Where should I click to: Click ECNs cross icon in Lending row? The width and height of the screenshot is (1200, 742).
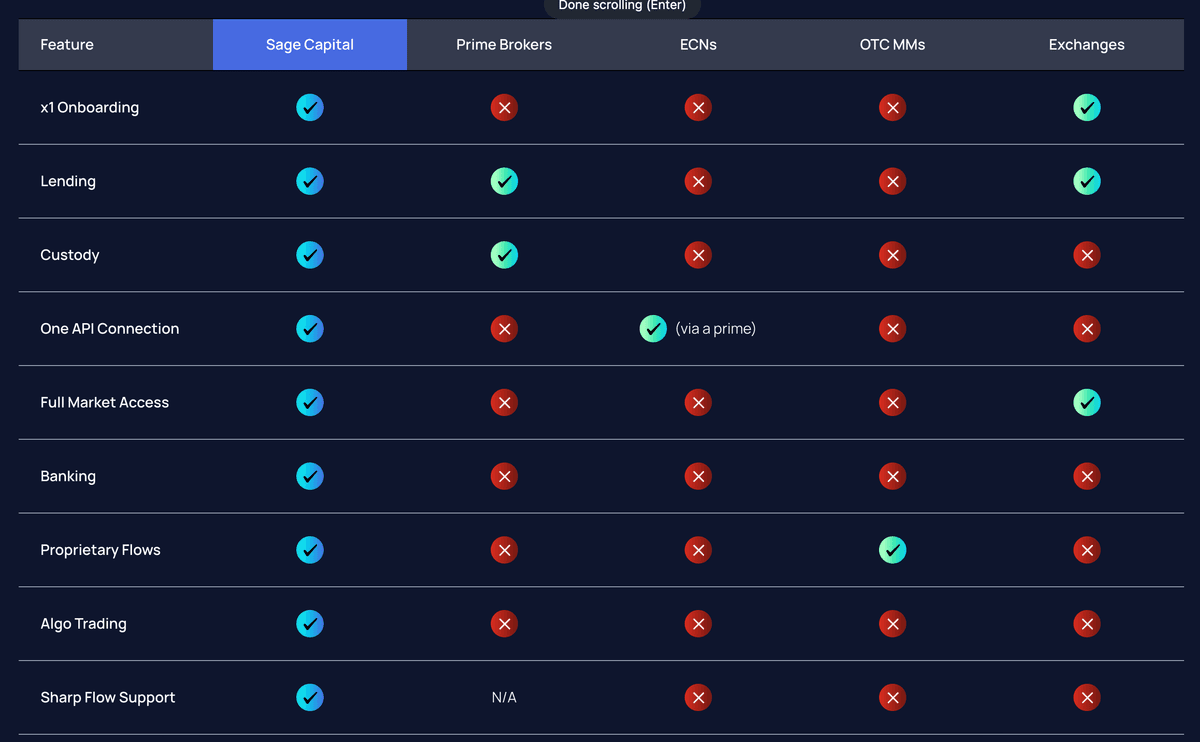pos(698,181)
